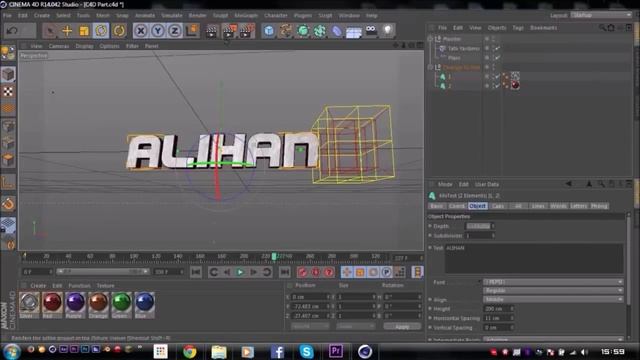Select the highlighted Rotate tool
The width and height of the screenshot is (640, 360).
coord(101,31)
